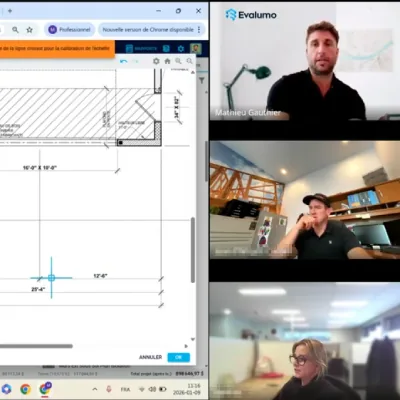The width and height of the screenshot is (400, 400).
Task: Open the Rapports menu
Action: click(x=142, y=49)
